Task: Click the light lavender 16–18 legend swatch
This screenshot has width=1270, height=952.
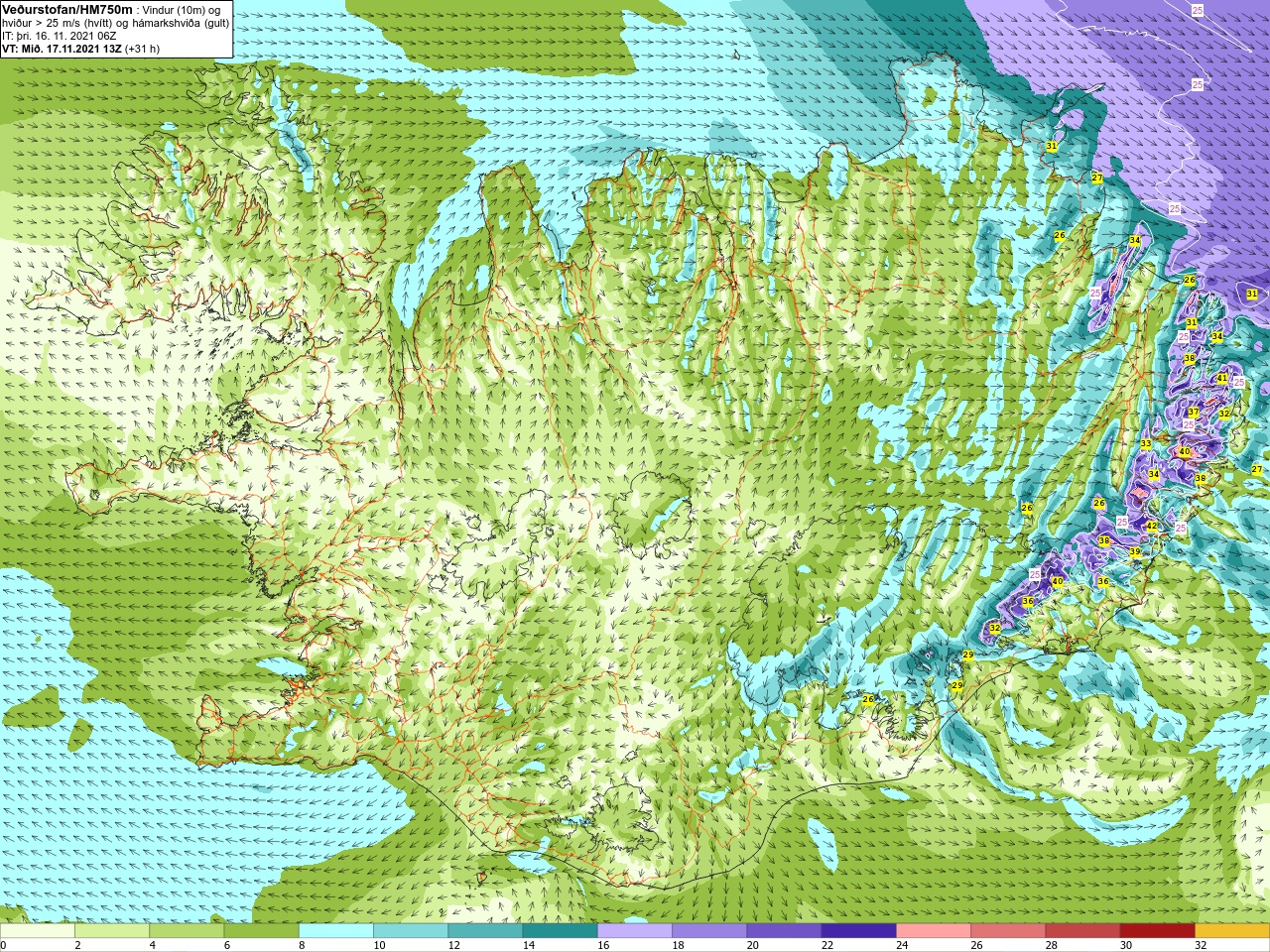Action: [x=635, y=931]
